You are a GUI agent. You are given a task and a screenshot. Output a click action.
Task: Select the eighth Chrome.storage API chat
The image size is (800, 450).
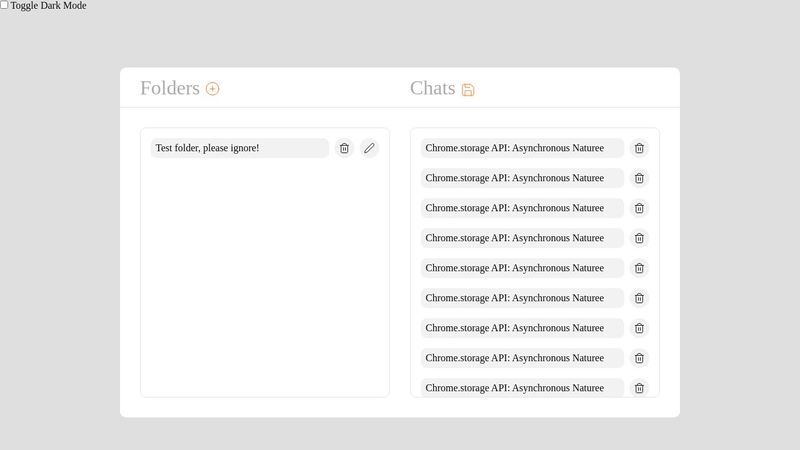point(521,358)
